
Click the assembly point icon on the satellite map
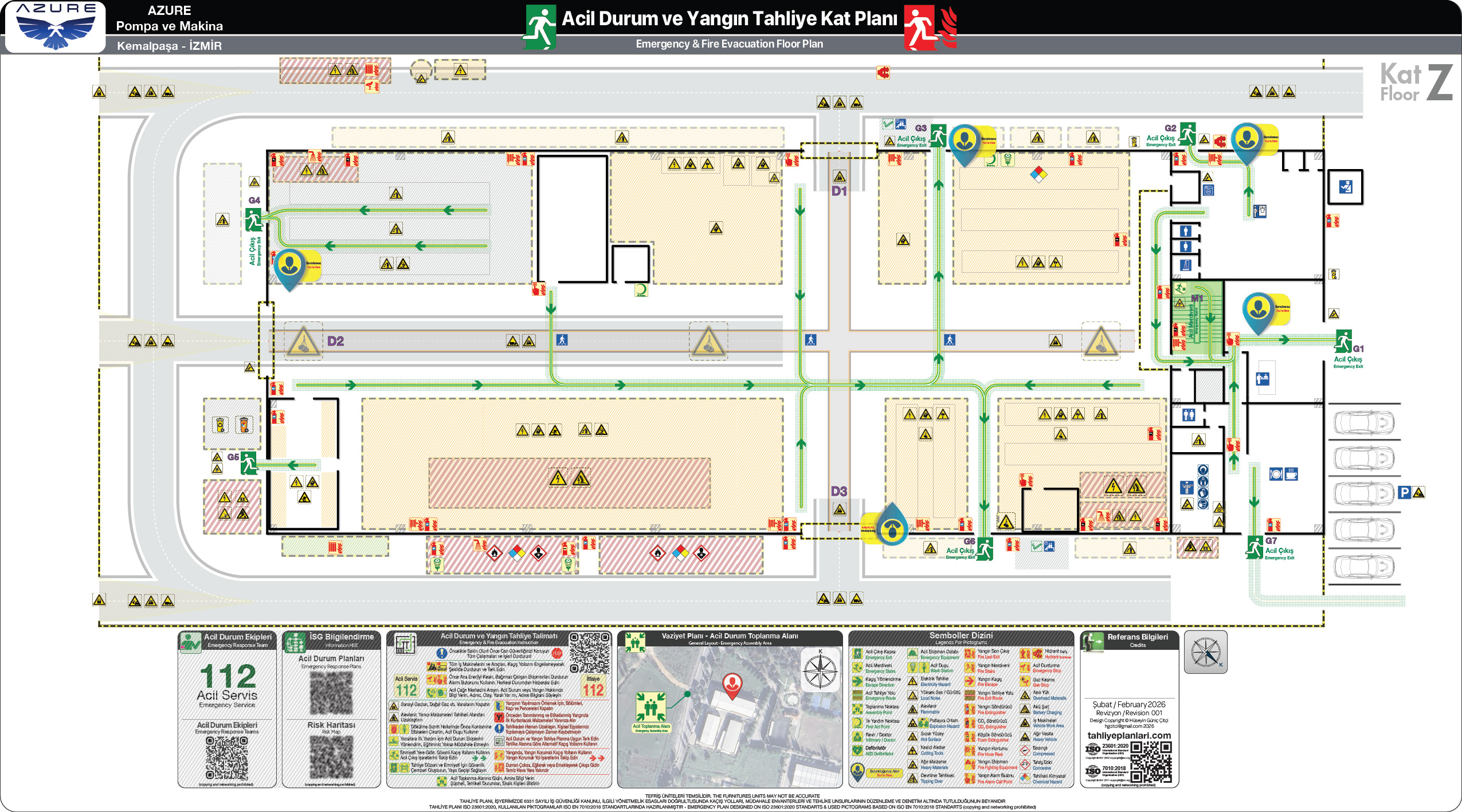click(x=651, y=707)
